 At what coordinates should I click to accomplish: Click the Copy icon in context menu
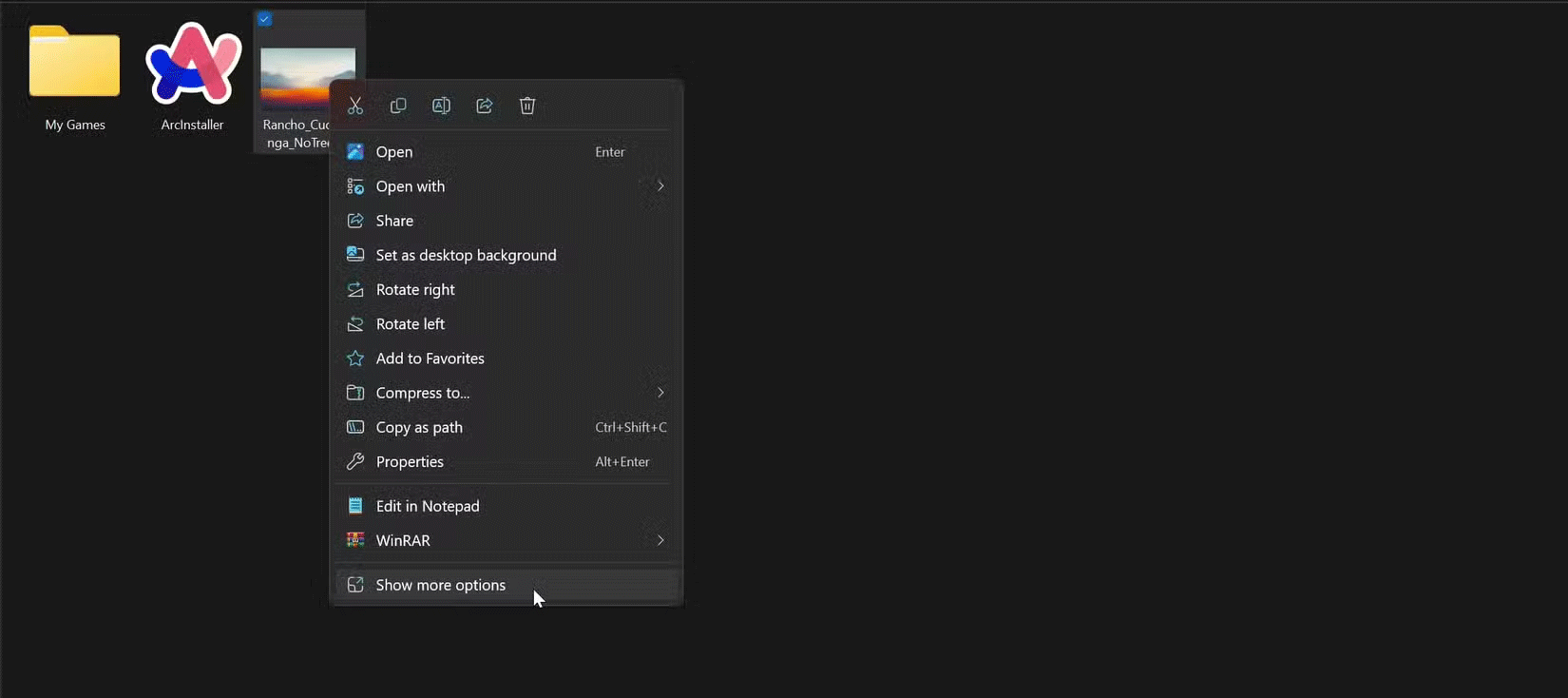pos(398,106)
